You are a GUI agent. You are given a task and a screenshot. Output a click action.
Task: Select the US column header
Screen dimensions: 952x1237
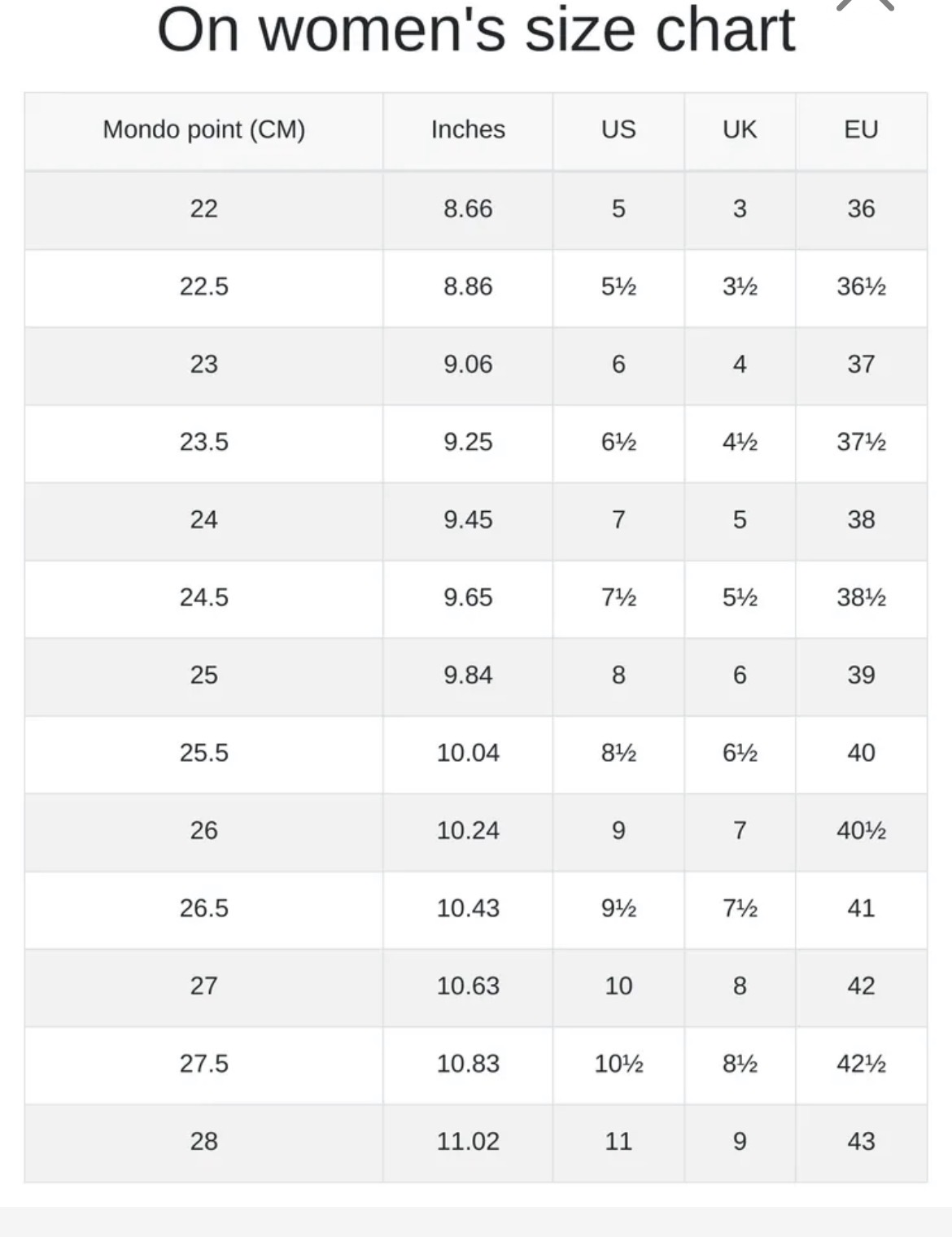[x=618, y=129]
